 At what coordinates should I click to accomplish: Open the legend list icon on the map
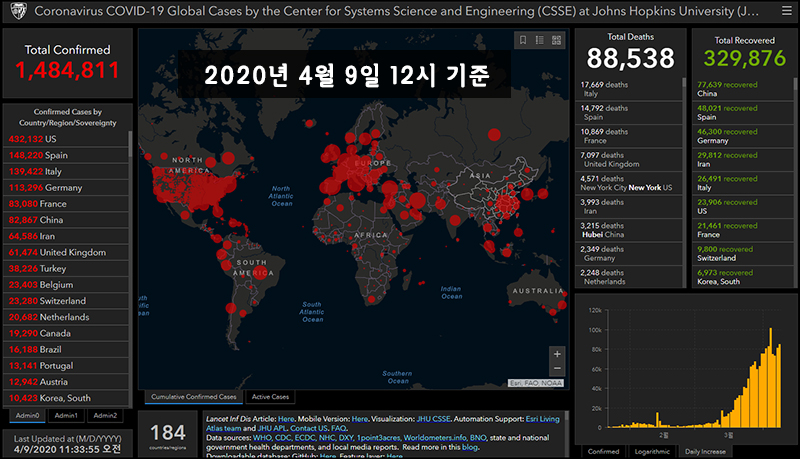540,40
